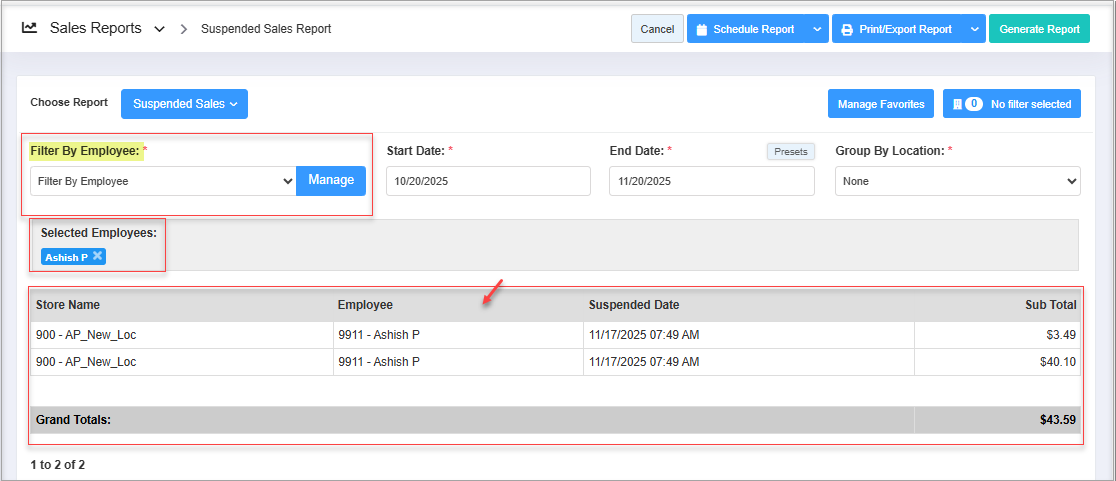1116x481 pixels.
Task: Click the Start Date input field
Action: (488, 181)
